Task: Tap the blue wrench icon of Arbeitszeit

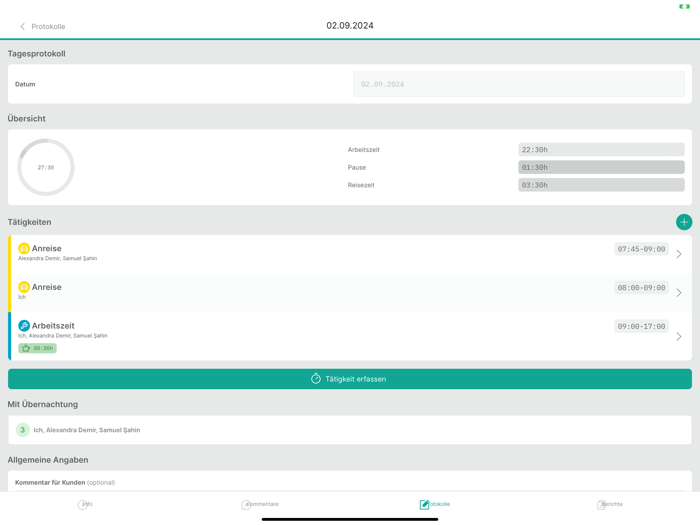Action: click(24, 326)
